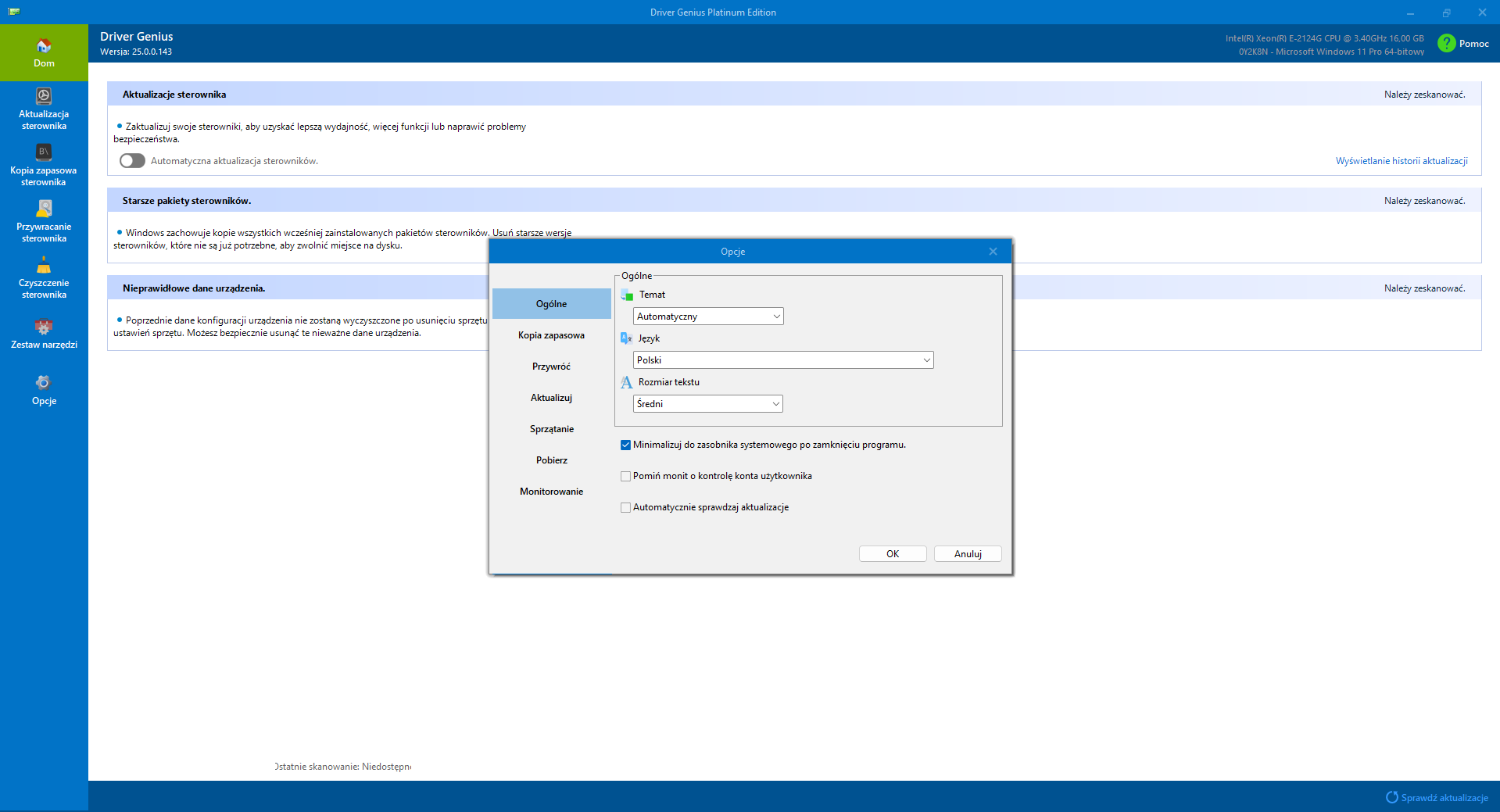This screenshot has height=812, width=1500.
Task: Confirm options with the OK button
Action: click(x=893, y=554)
